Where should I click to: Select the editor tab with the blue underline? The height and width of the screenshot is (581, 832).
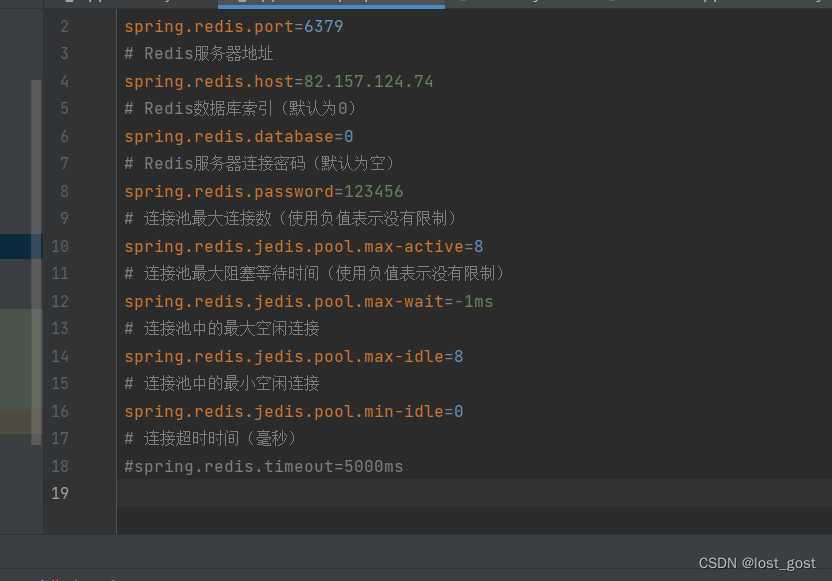330,4
